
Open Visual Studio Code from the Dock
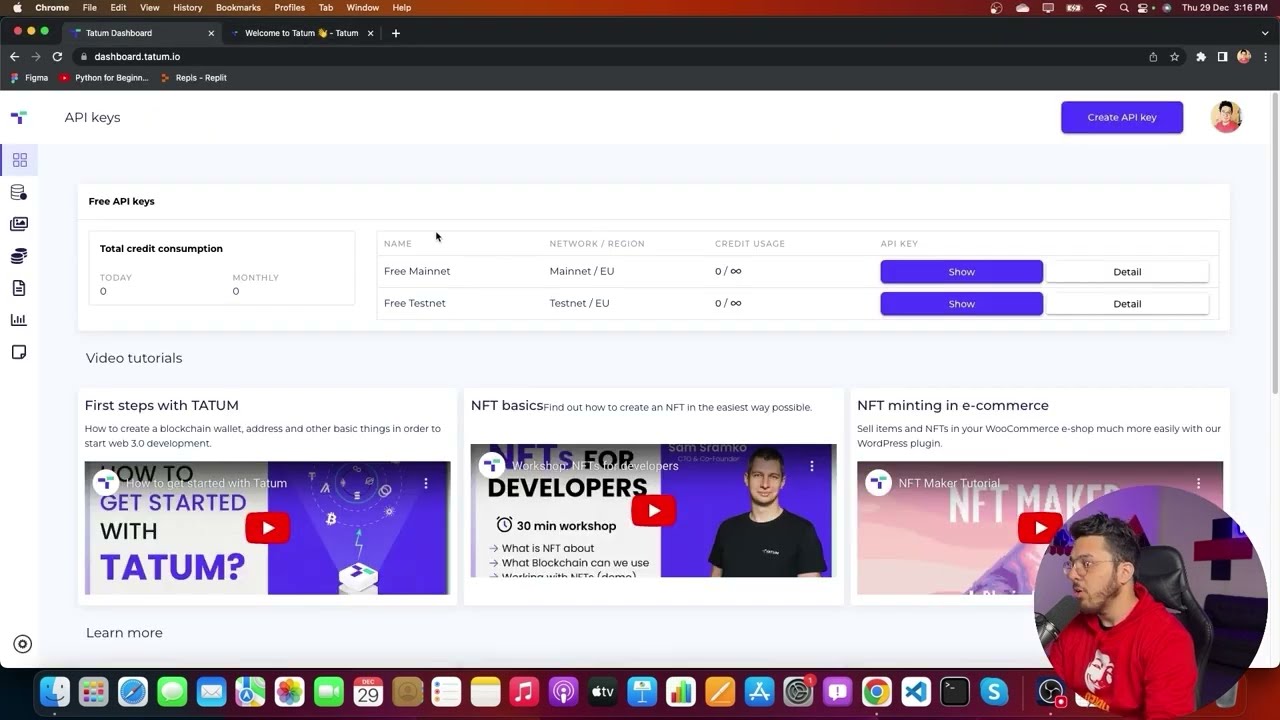pyautogui.click(x=915, y=691)
